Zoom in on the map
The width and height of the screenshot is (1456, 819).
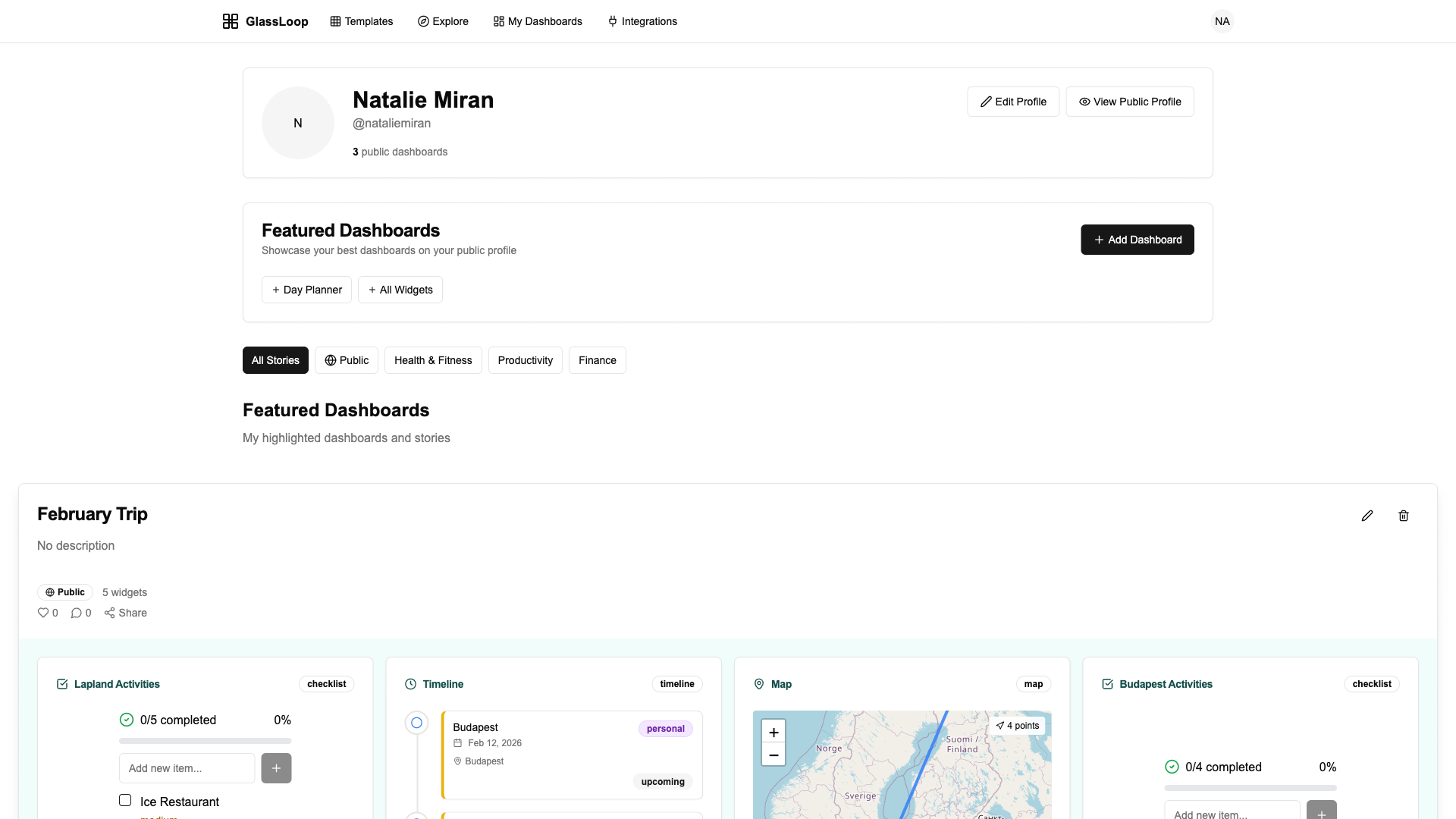[773, 732]
